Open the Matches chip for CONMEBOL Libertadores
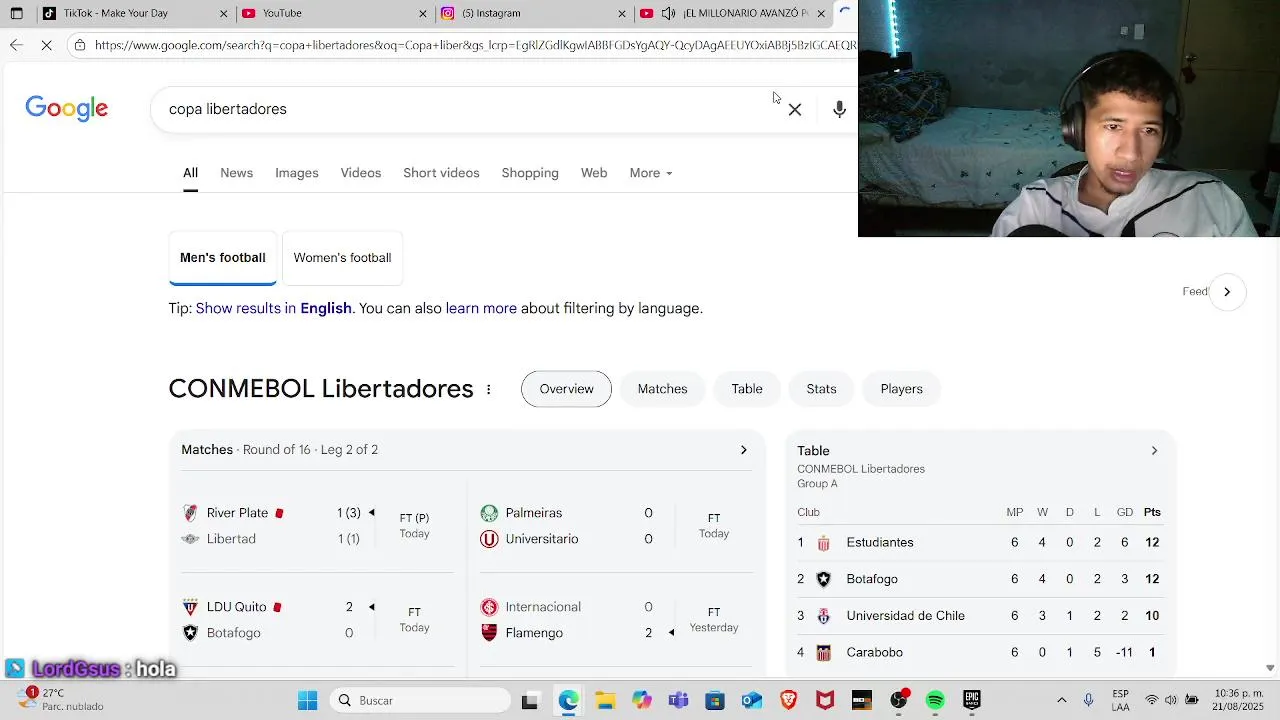Image resolution: width=1280 pixels, height=720 pixels. click(662, 389)
